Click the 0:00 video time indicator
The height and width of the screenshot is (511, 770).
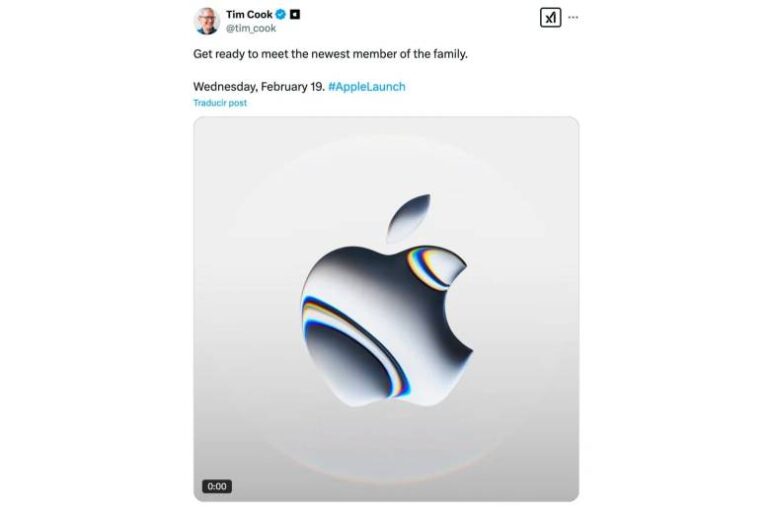click(x=217, y=486)
